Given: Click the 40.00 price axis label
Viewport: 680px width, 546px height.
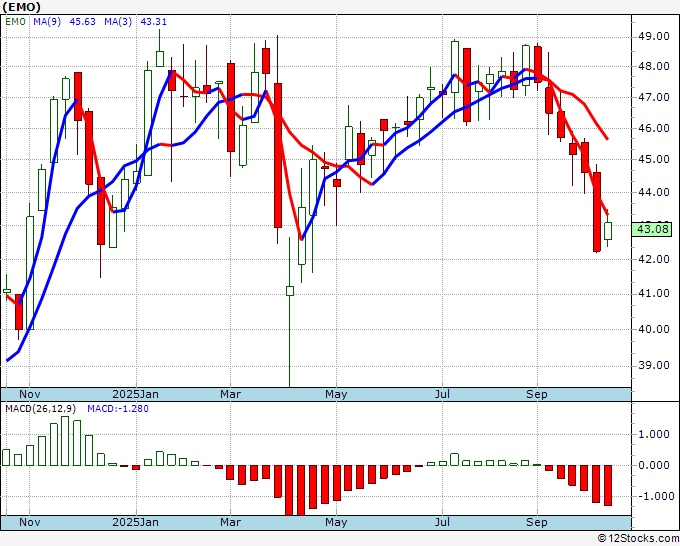Looking at the screenshot, I should pyautogui.click(x=653, y=329).
